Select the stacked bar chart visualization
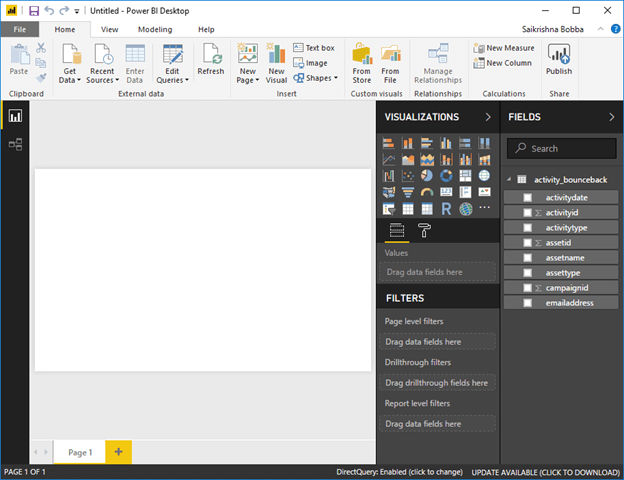Viewport: 624px width, 480px height. [388, 142]
